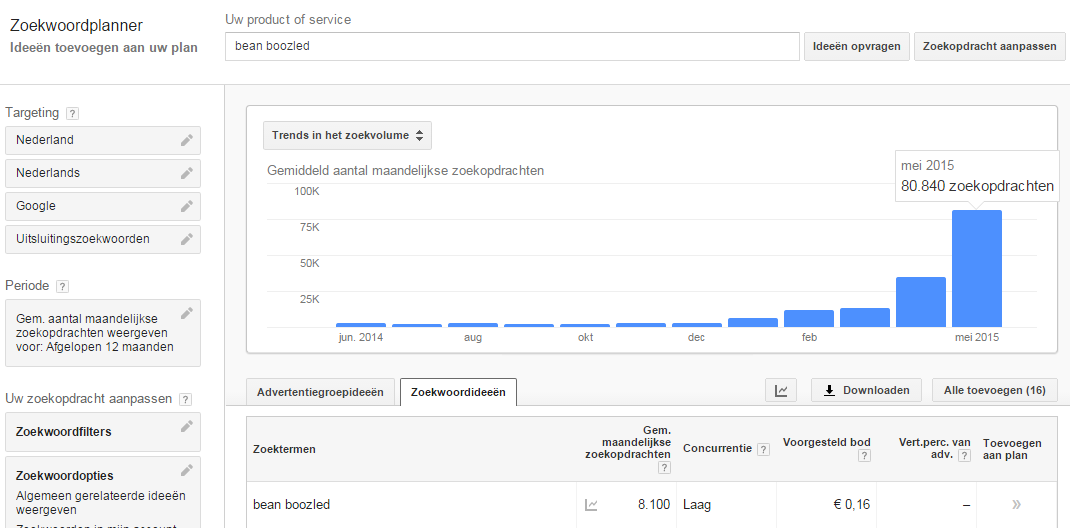
Task: Open help icon next to Concurrentie column
Action: pos(764,450)
